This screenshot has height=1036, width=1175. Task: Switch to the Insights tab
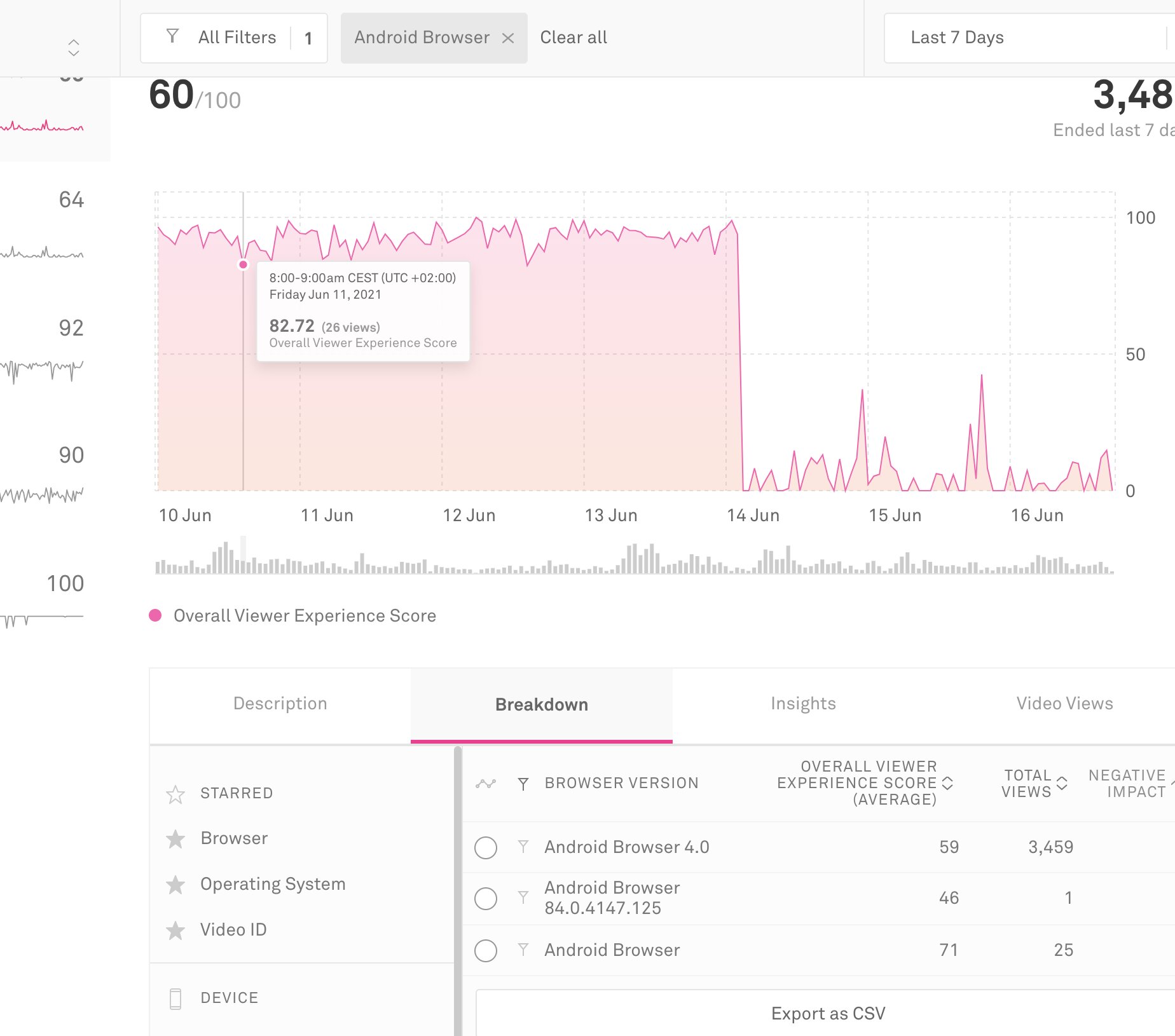pyautogui.click(x=803, y=704)
